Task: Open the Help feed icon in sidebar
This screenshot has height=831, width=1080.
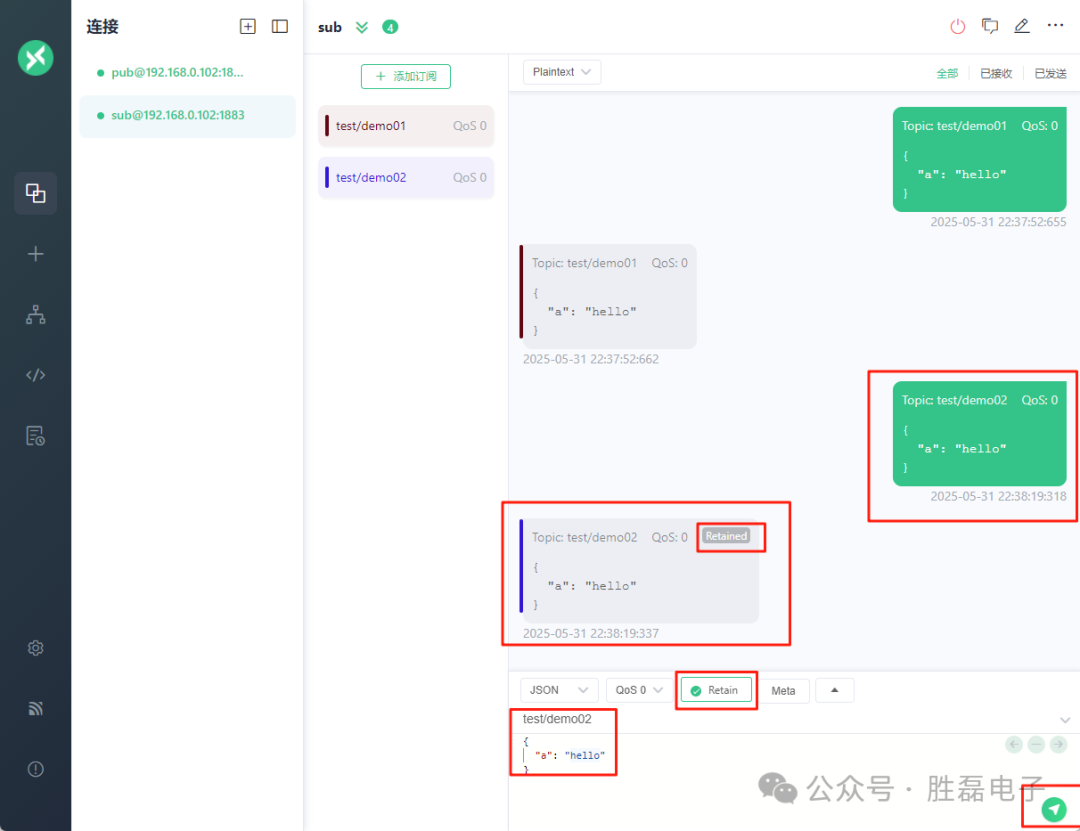Action: click(x=35, y=708)
